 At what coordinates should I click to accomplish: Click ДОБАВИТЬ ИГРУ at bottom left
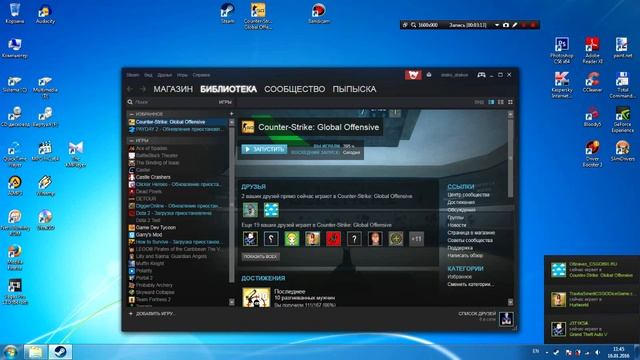click(x=152, y=313)
